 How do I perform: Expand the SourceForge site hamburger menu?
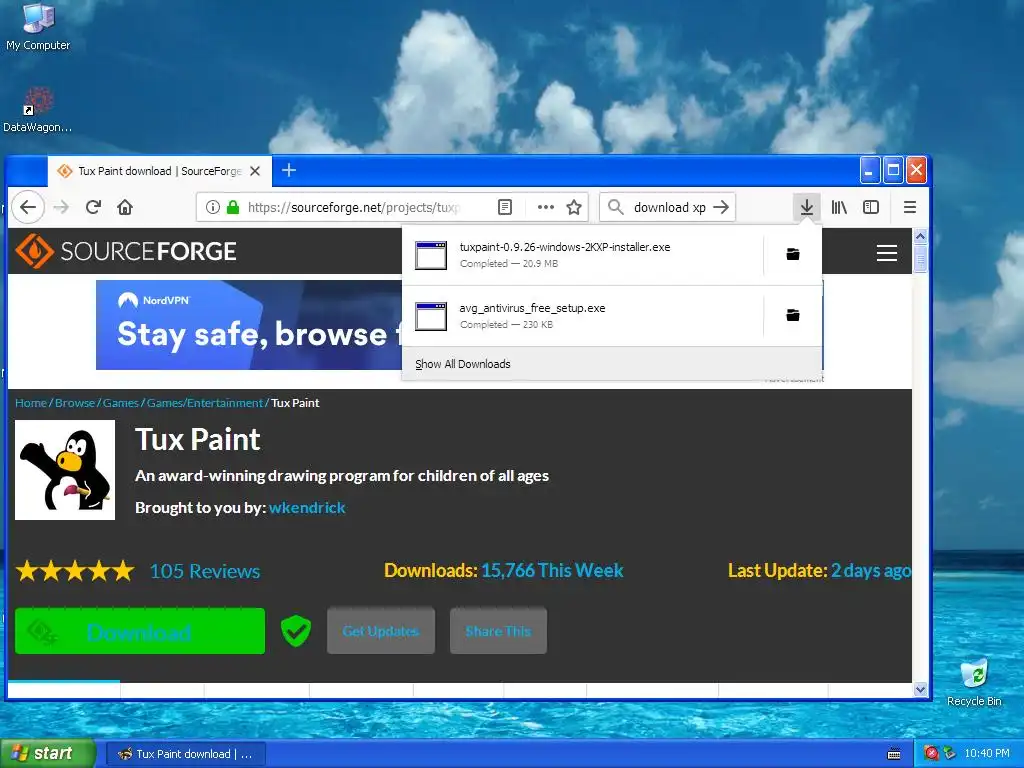point(887,253)
